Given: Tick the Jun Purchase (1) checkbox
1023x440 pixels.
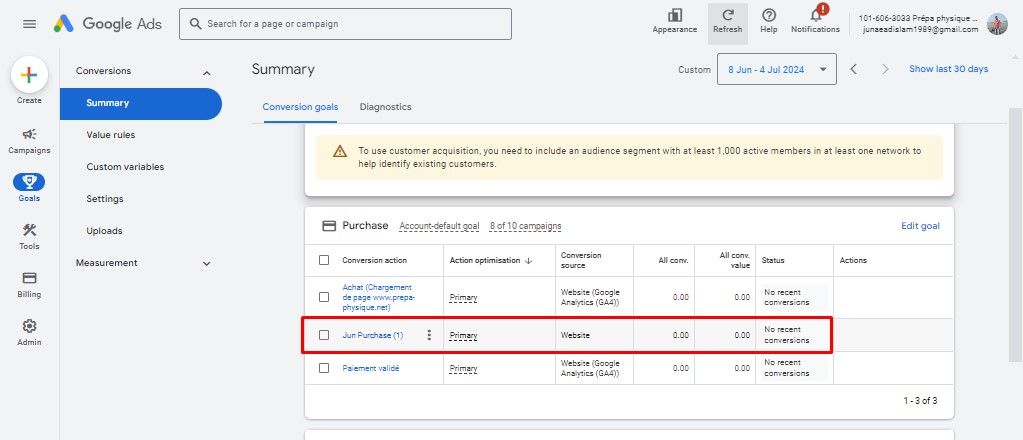Looking at the screenshot, I should [x=323, y=335].
